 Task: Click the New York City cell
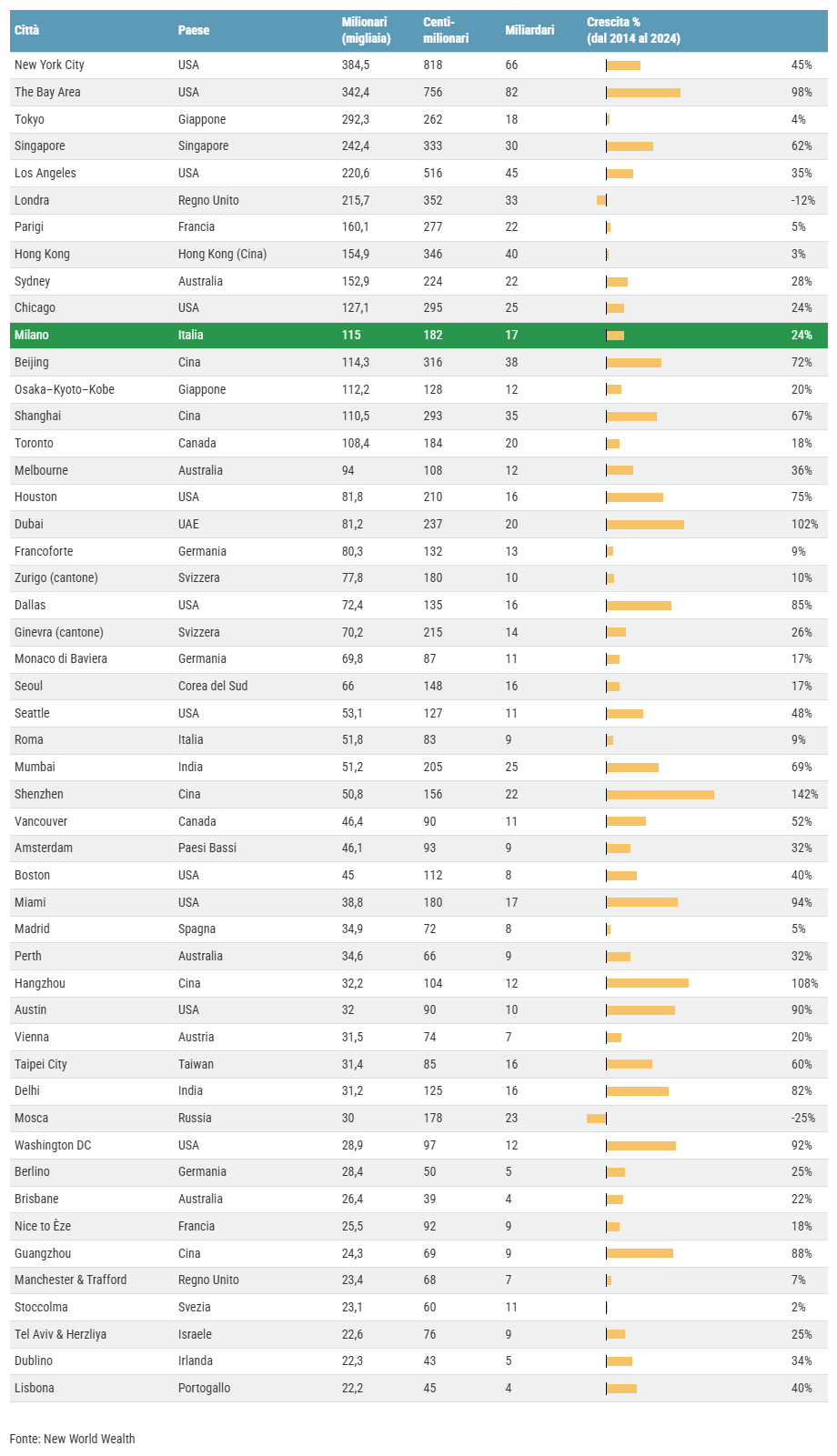pyautogui.click(x=49, y=65)
